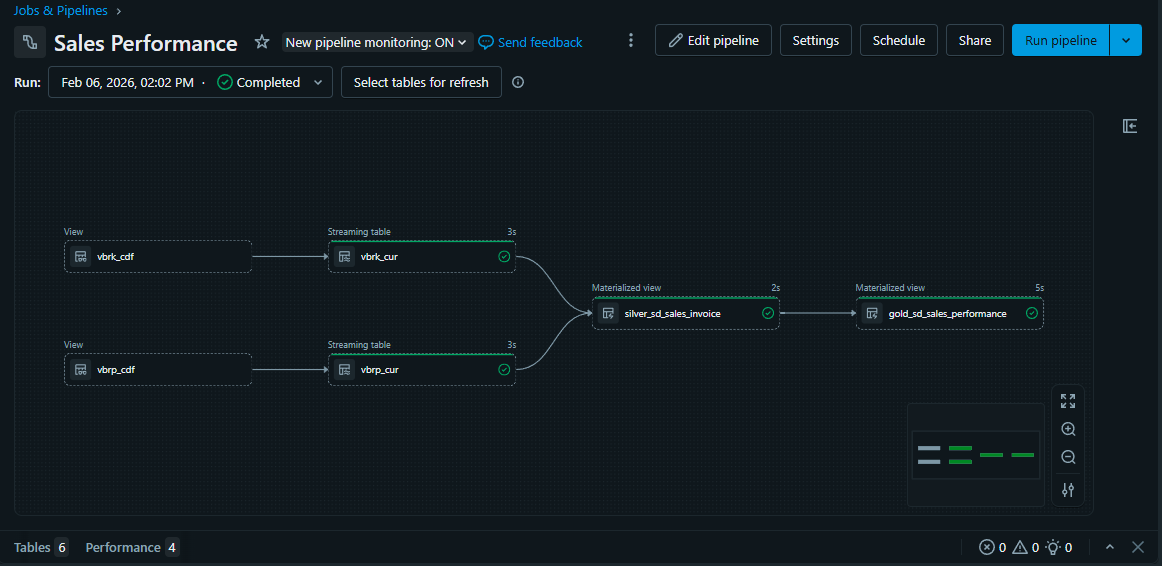Switch to the Performance tab

pyautogui.click(x=131, y=547)
